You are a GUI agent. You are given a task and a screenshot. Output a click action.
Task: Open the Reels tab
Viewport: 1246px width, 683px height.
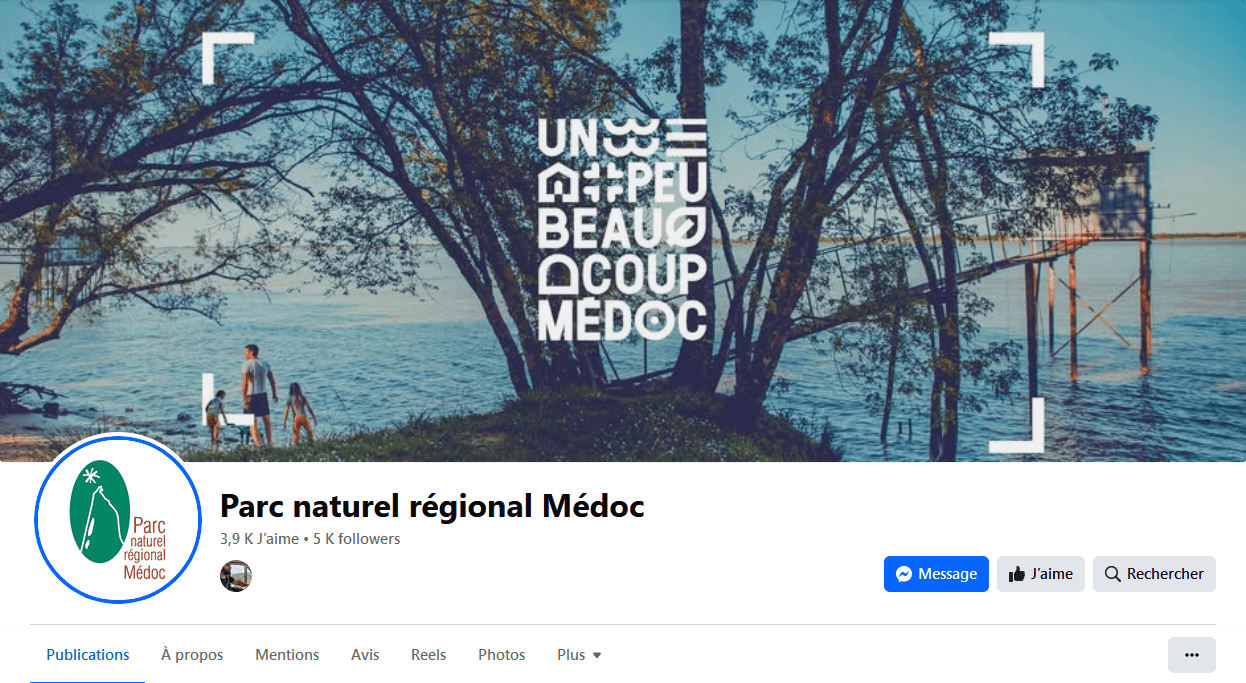(428, 655)
